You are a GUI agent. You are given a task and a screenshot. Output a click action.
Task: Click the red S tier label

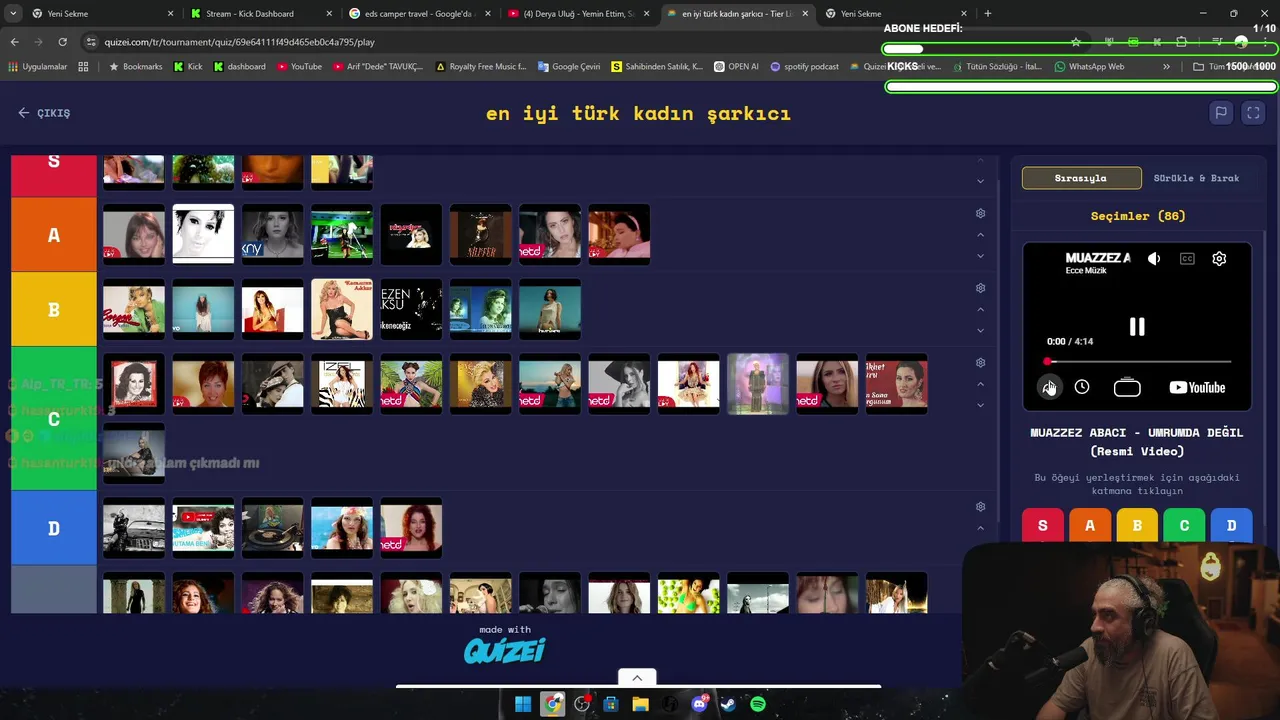54,174
